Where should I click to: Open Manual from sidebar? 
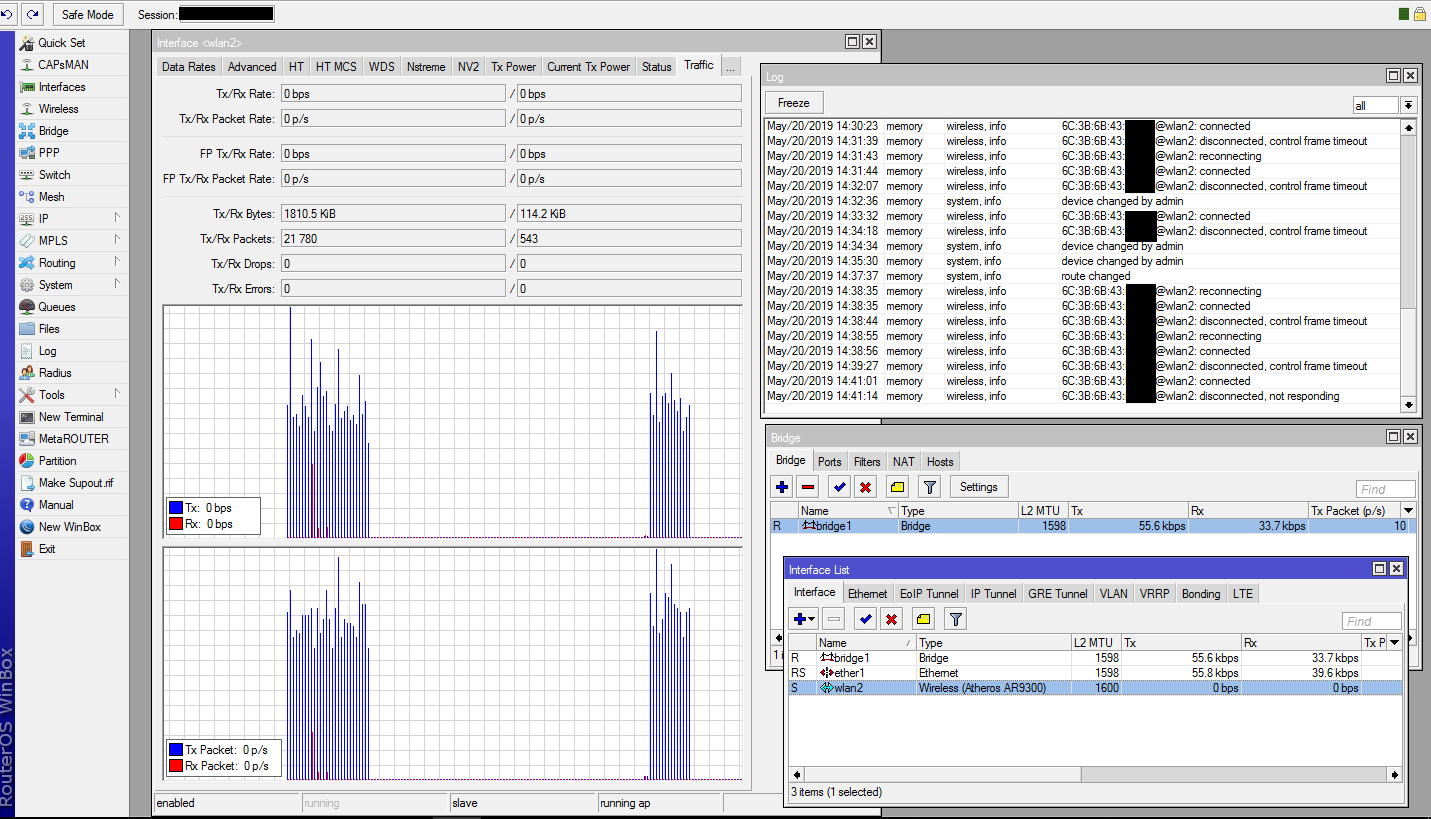click(56, 505)
